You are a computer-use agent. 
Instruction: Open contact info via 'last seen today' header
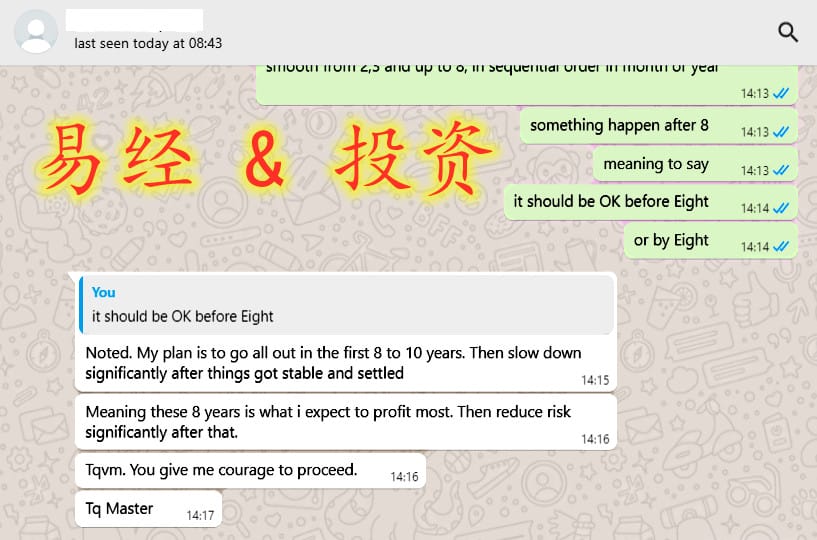click(x=148, y=43)
